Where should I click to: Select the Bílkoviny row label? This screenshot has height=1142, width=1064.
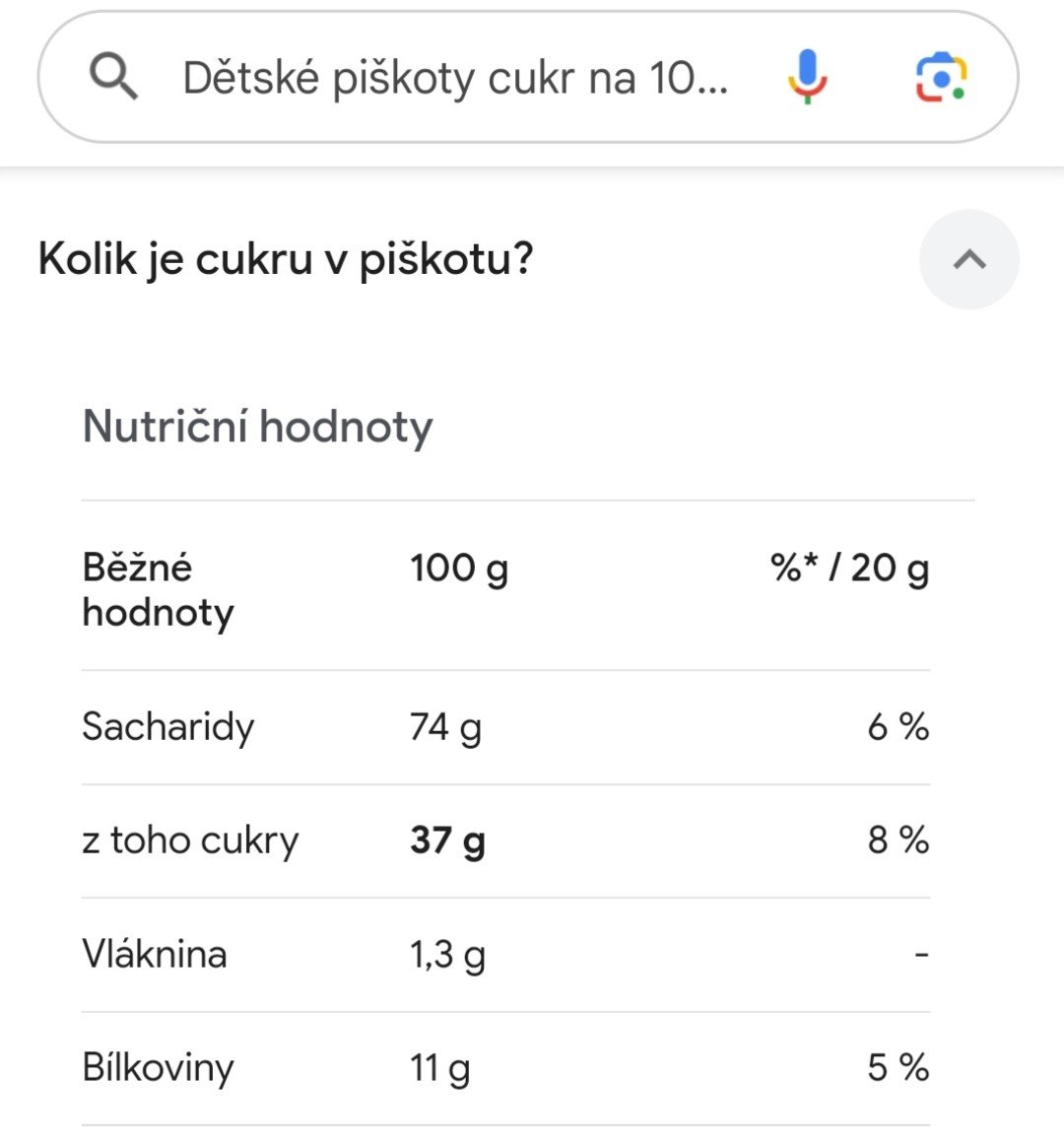click(158, 1067)
